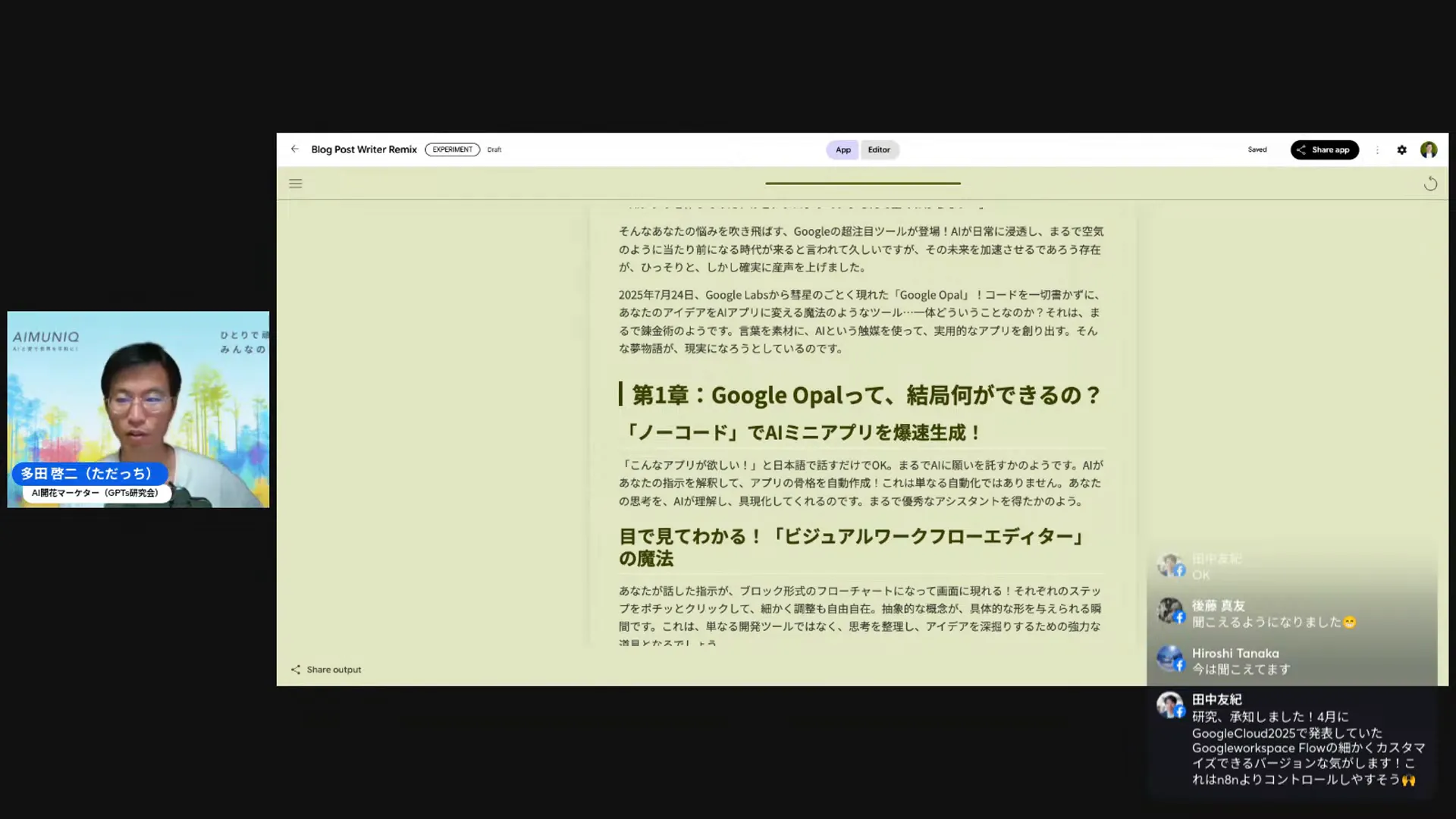Restart the app with the refresh icon
Image resolution: width=1456 pixels, height=819 pixels.
pos(1430,184)
